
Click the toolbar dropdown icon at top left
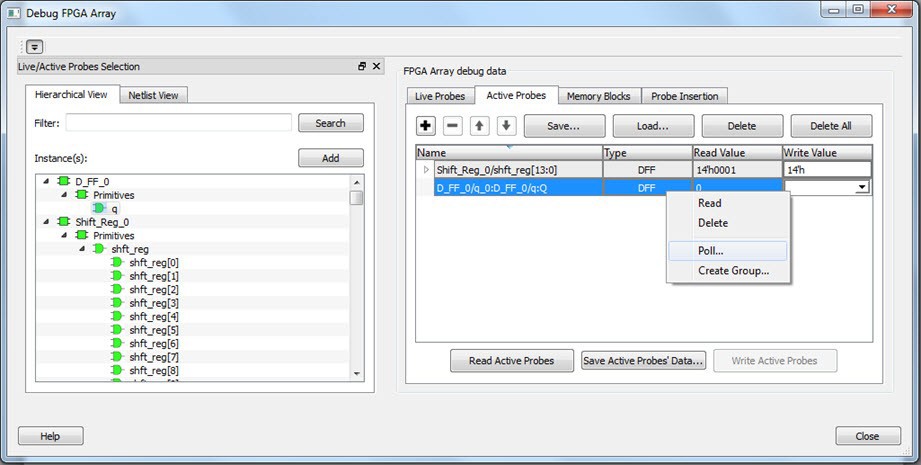35,47
